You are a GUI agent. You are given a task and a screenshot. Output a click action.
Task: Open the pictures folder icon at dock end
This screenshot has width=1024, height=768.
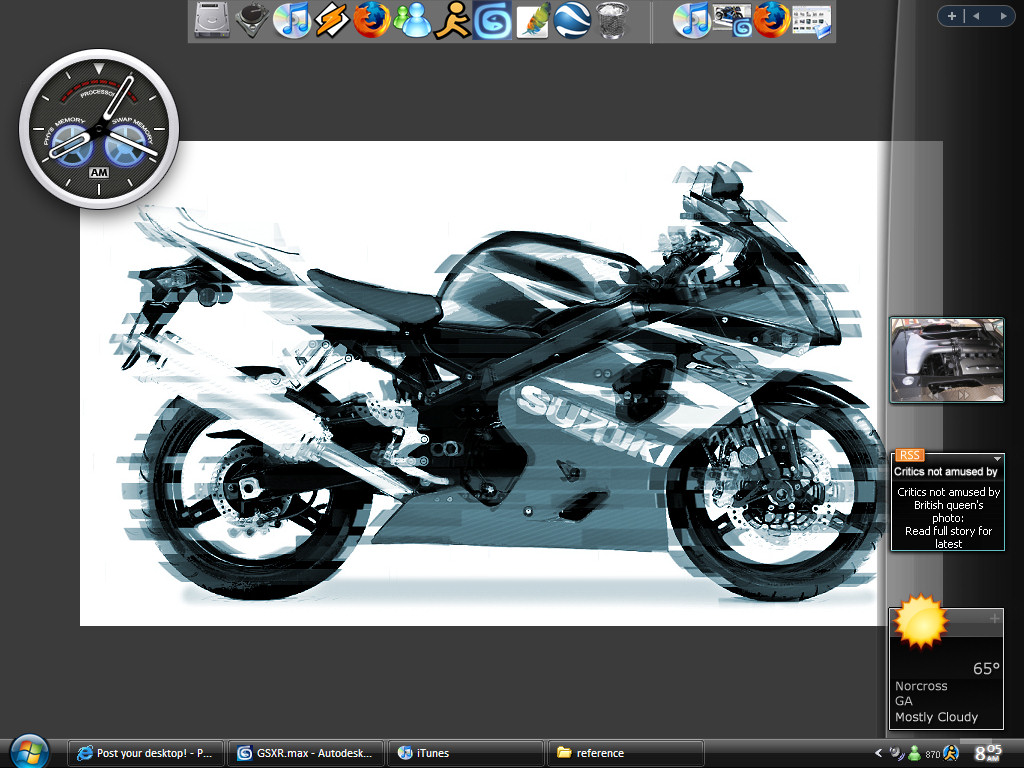[812, 22]
